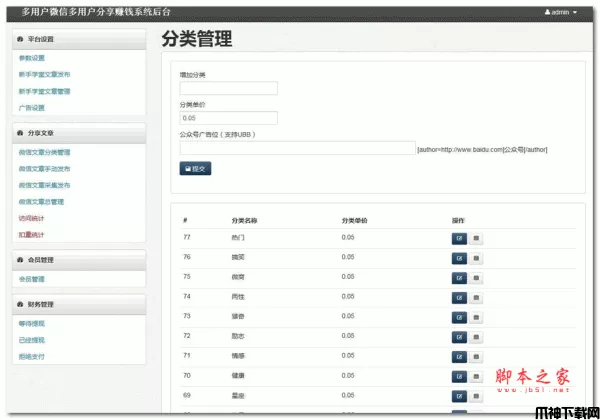Delete category row 75
The width and height of the screenshot is (600, 420).
(x=476, y=277)
